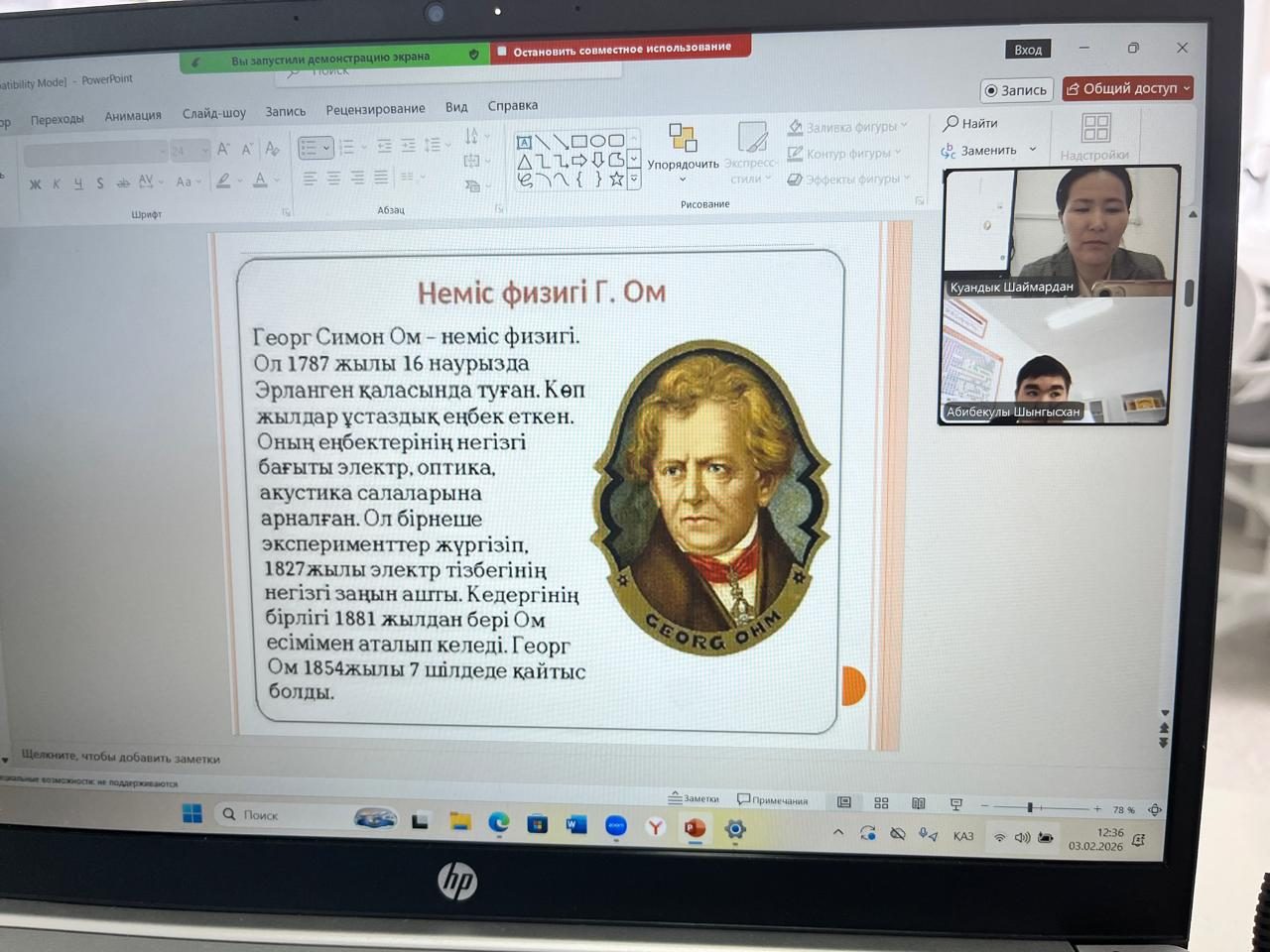
Task: Open reading view from the status bar
Action: 919,803
